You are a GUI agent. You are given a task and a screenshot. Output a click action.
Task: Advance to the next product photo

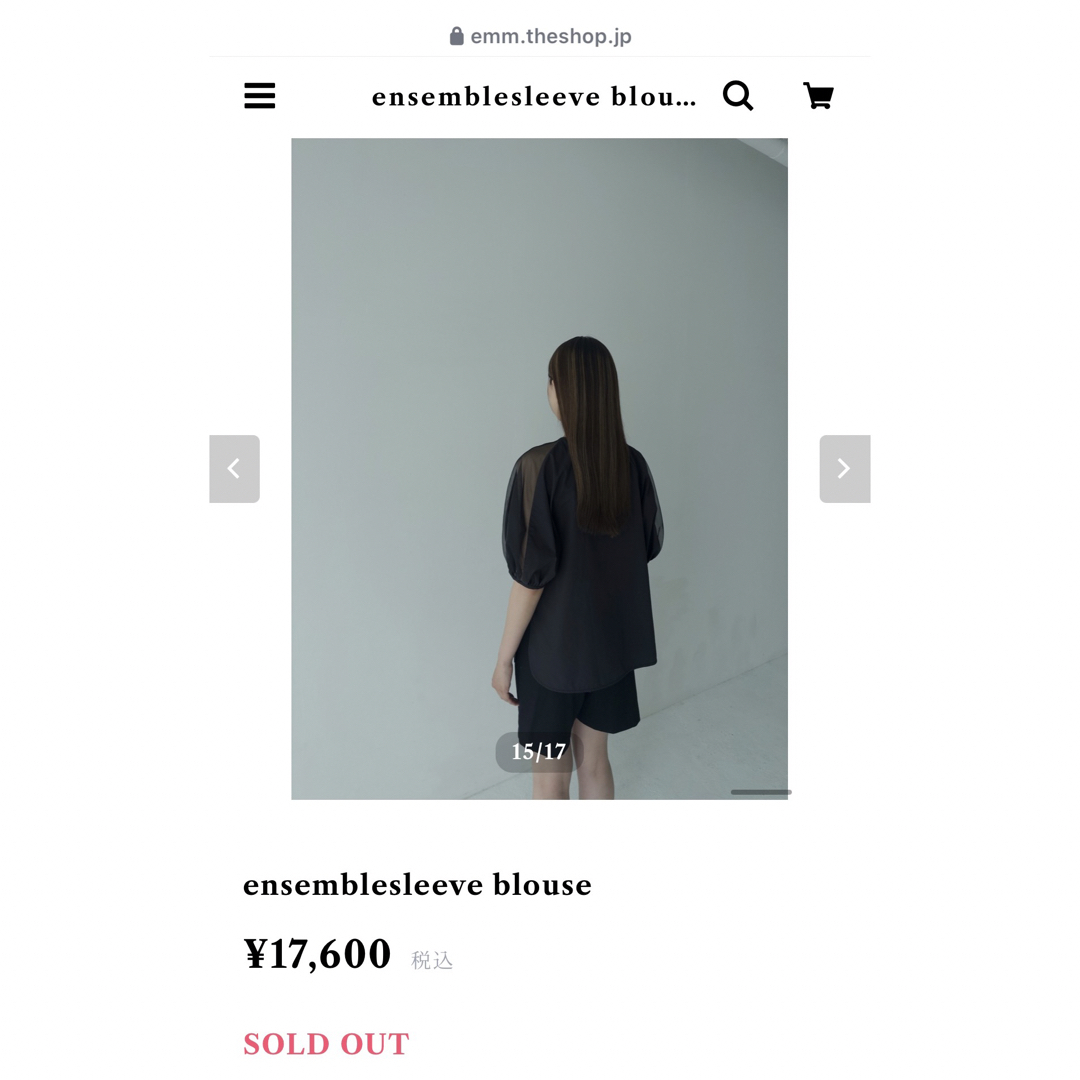[x=845, y=469]
